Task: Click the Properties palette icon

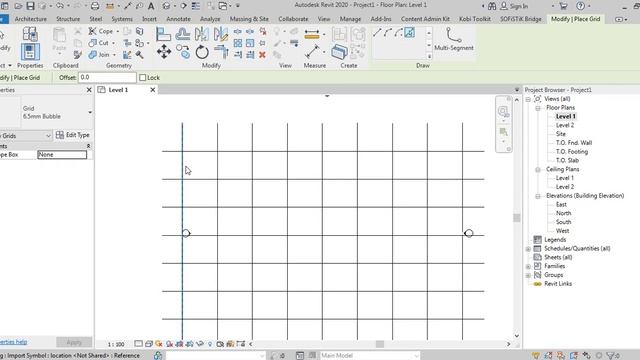Action: click(x=30, y=52)
